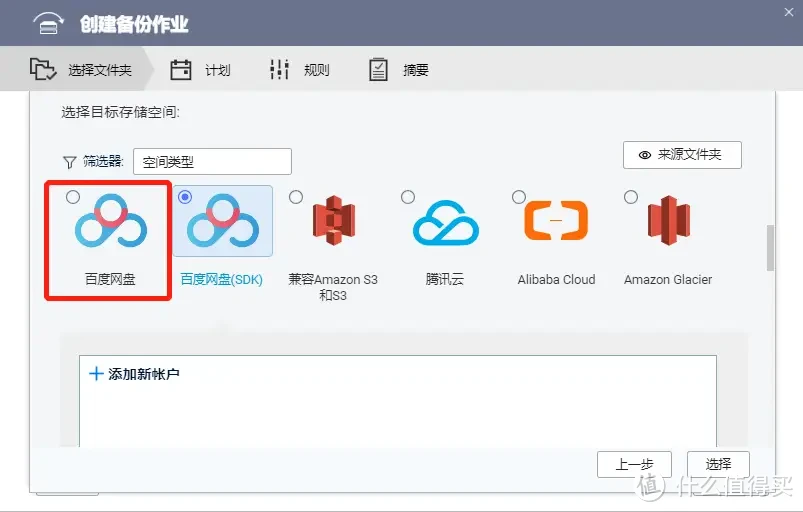Image resolution: width=803 pixels, height=512 pixels.
Task: Click the storage list vertical scrollbar
Action: click(770, 248)
